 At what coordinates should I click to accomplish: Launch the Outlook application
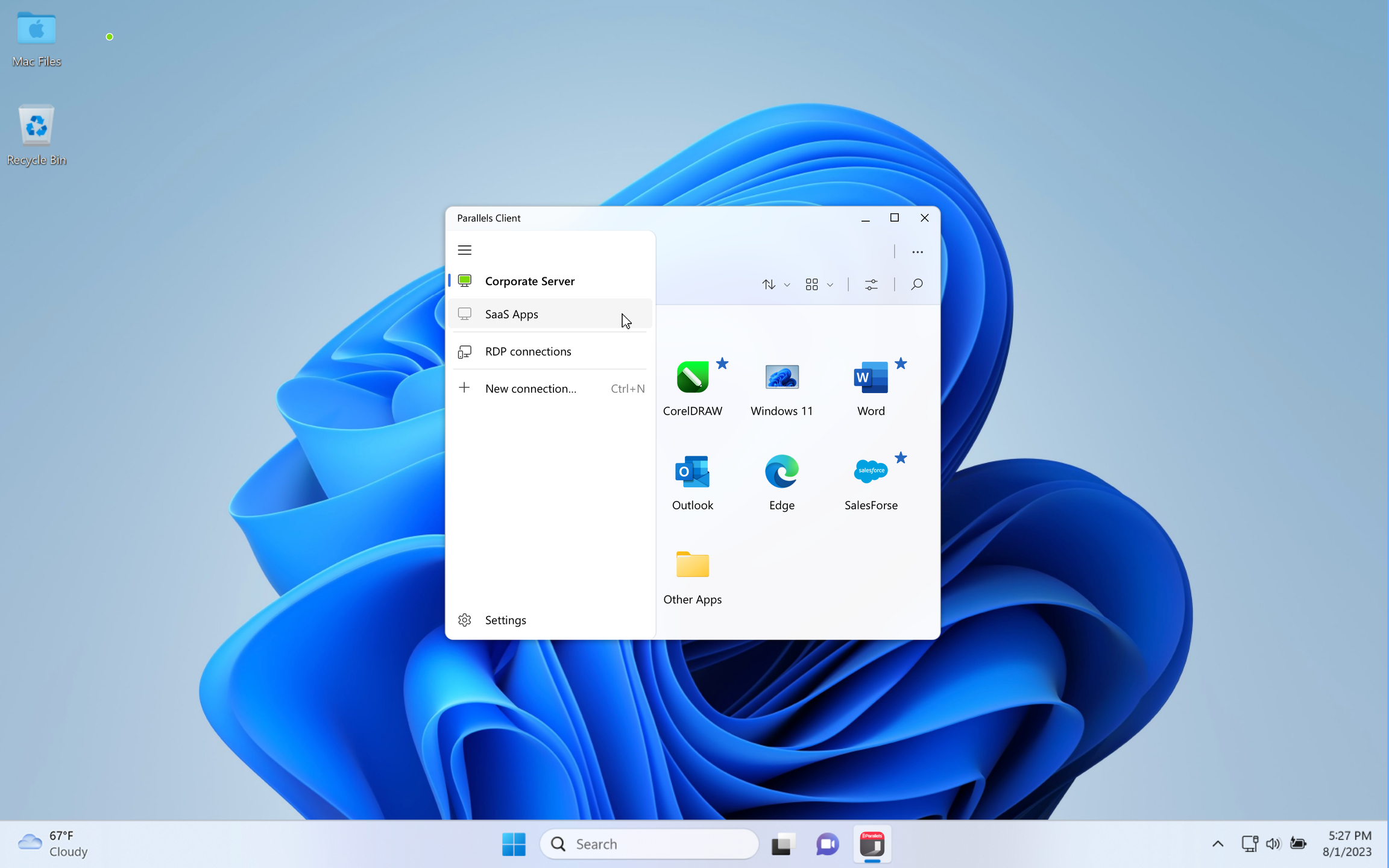[x=692, y=472]
